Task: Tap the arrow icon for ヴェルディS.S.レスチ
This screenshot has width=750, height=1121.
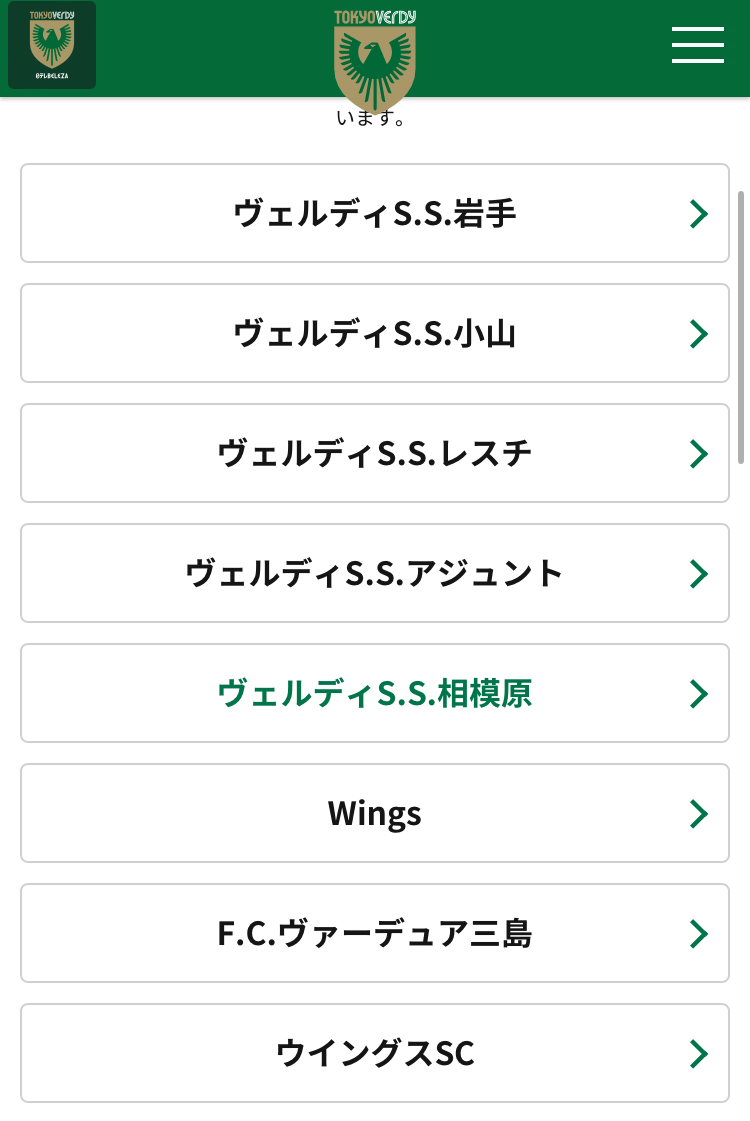Action: pyautogui.click(x=699, y=454)
